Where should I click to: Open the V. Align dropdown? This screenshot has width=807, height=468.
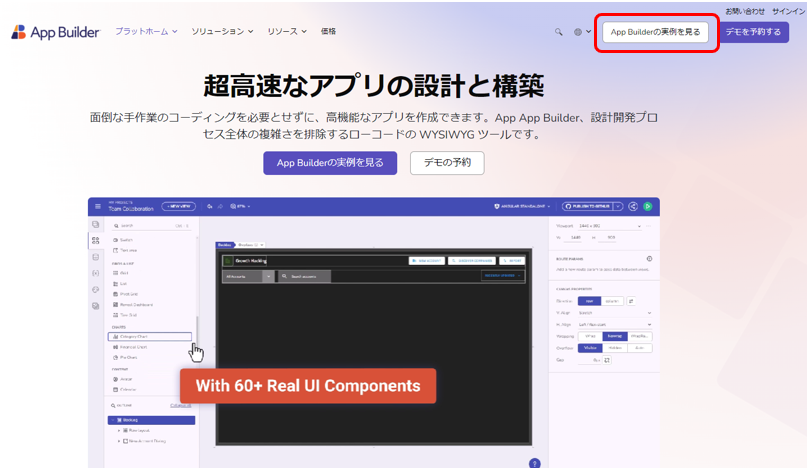(x=615, y=313)
